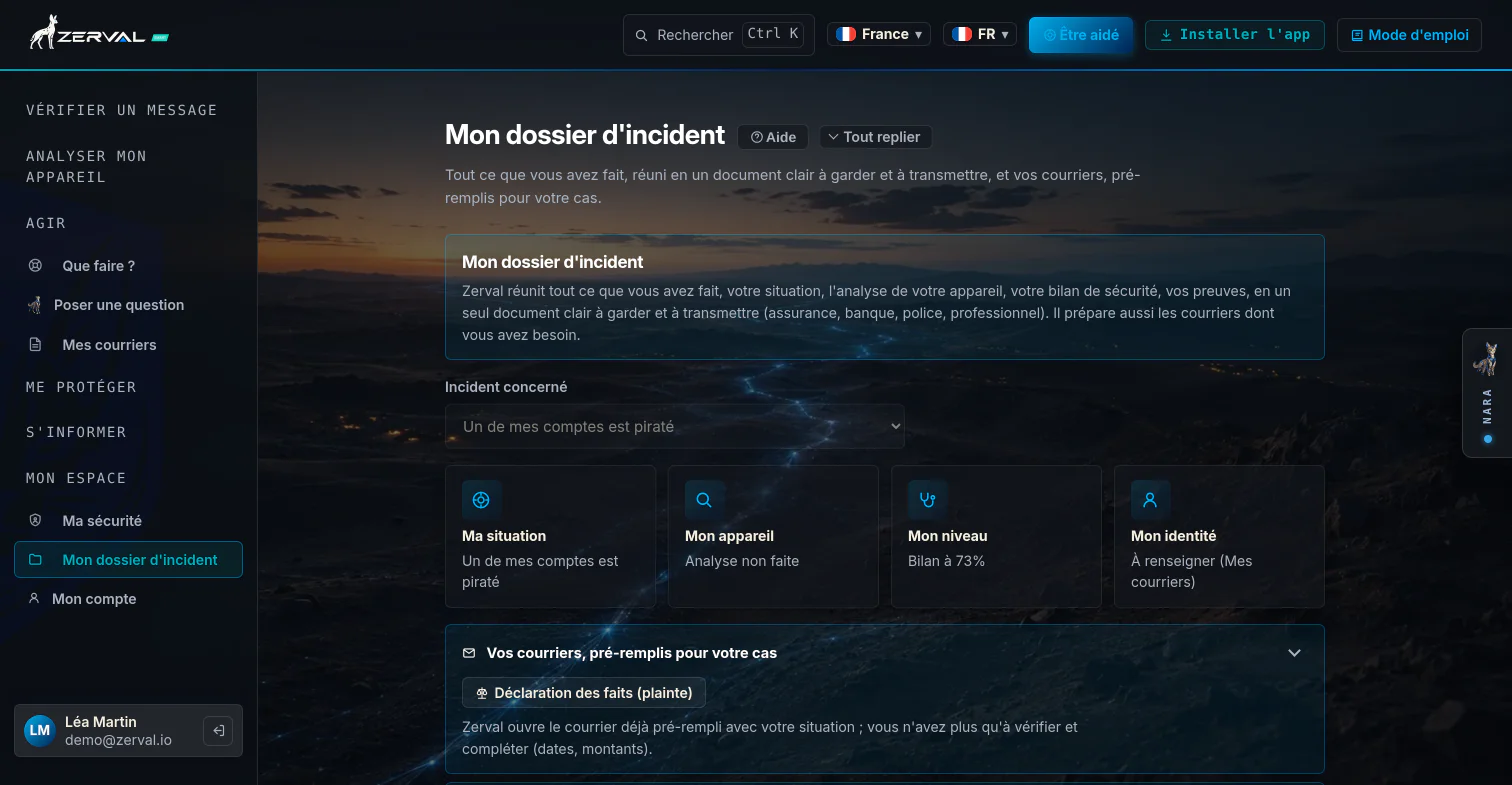This screenshot has width=1512, height=785.
Task: Open the Mon niveau card
Action: tap(996, 536)
